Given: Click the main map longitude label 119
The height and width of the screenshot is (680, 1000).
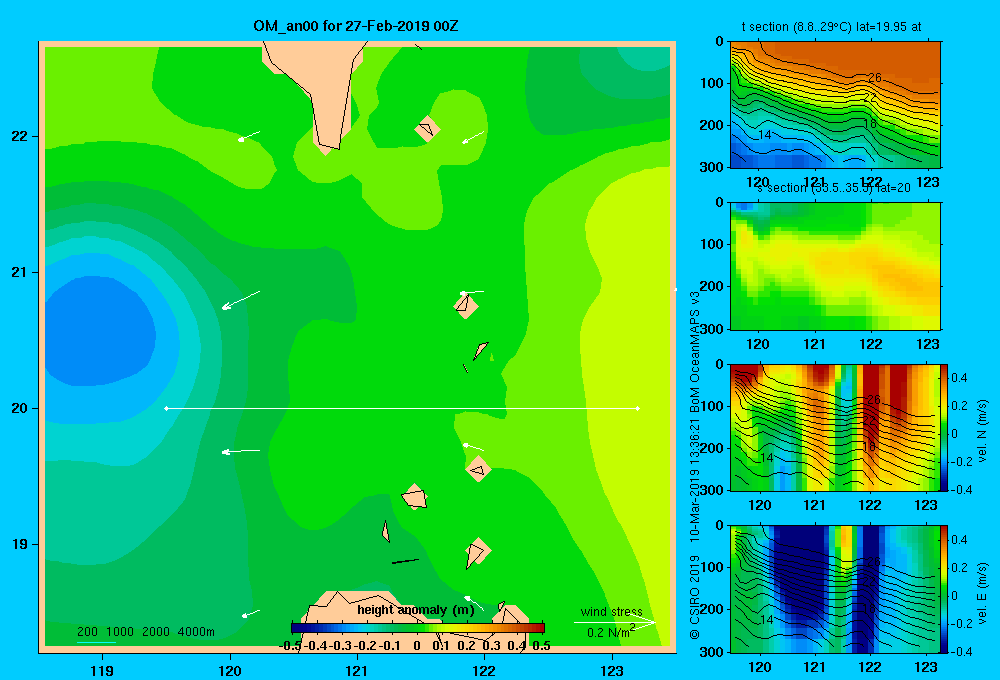Looking at the screenshot, I should point(103,670).
